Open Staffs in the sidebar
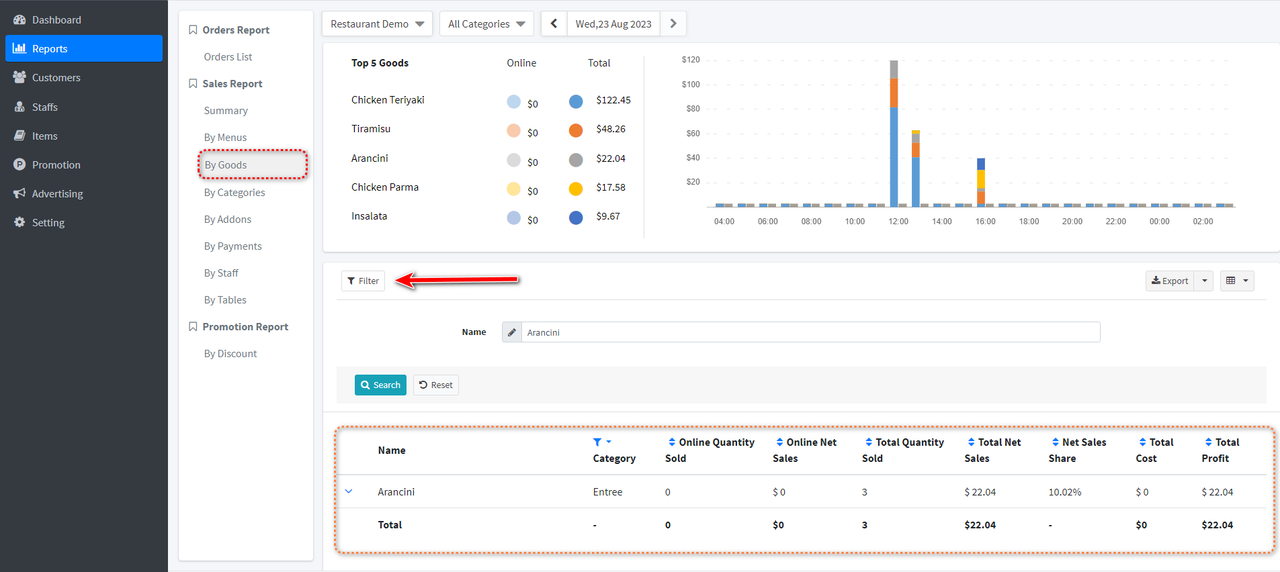This screenshot has width=1280, height=572. point(83,107)
